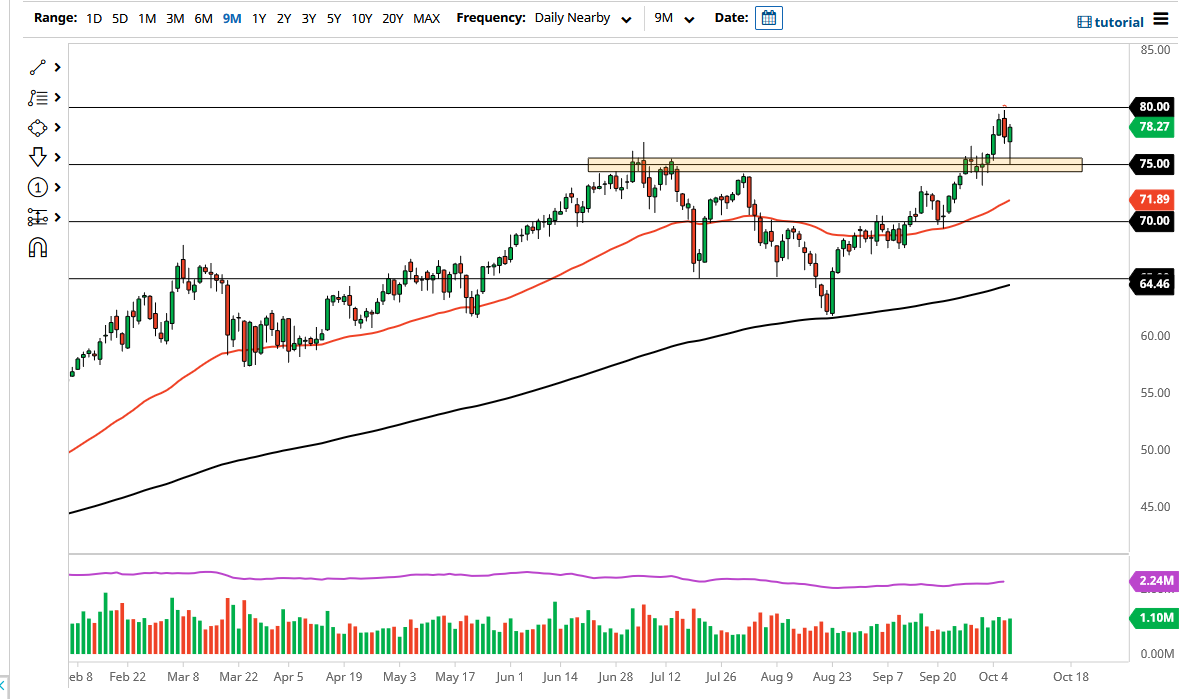Select the trendline drawing tool
This screenshot has width=1184, height=699.
point(37,67)
